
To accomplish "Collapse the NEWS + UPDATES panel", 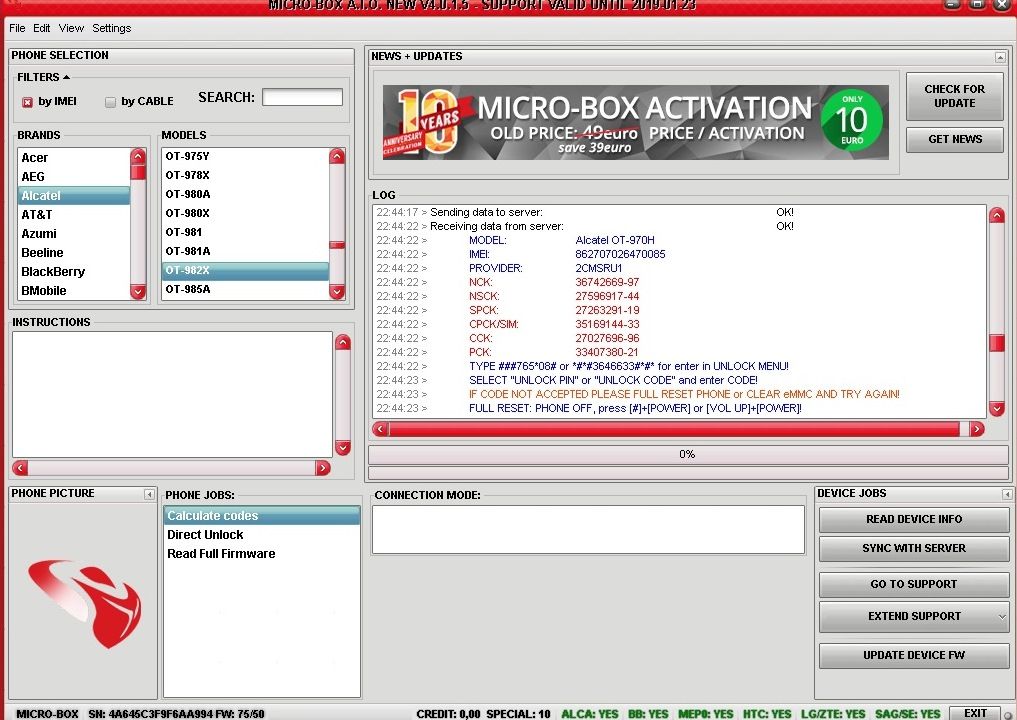I will pyautogui.click(x=1000, y=57).
